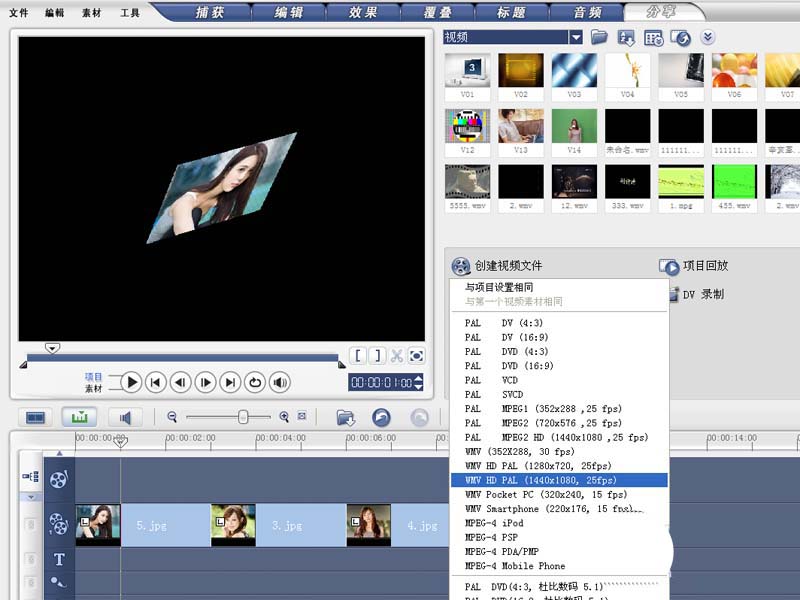This screenshot has width=800, height=600.
Task: Click the Play button in preview controls
Action: [x=131, y=382]
